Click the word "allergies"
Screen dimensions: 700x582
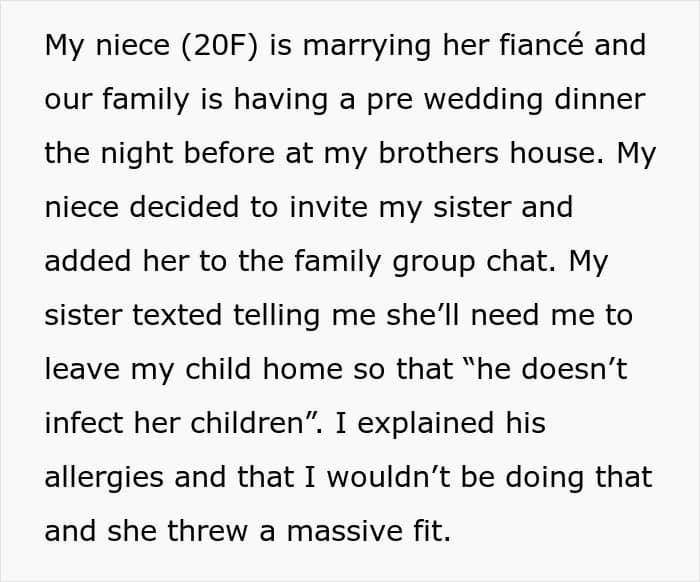pyautogui.click(x=104, y=478)
